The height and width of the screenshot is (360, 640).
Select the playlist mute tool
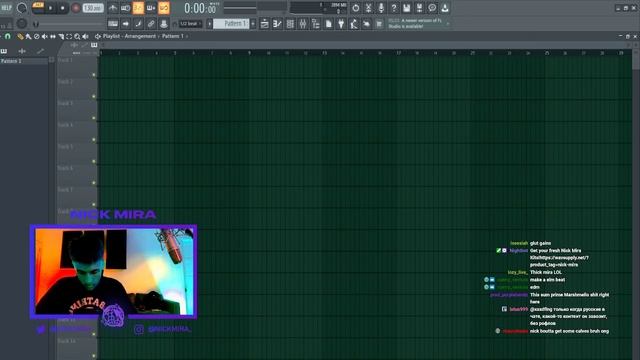pyautogui.click(x=44, y=36)
